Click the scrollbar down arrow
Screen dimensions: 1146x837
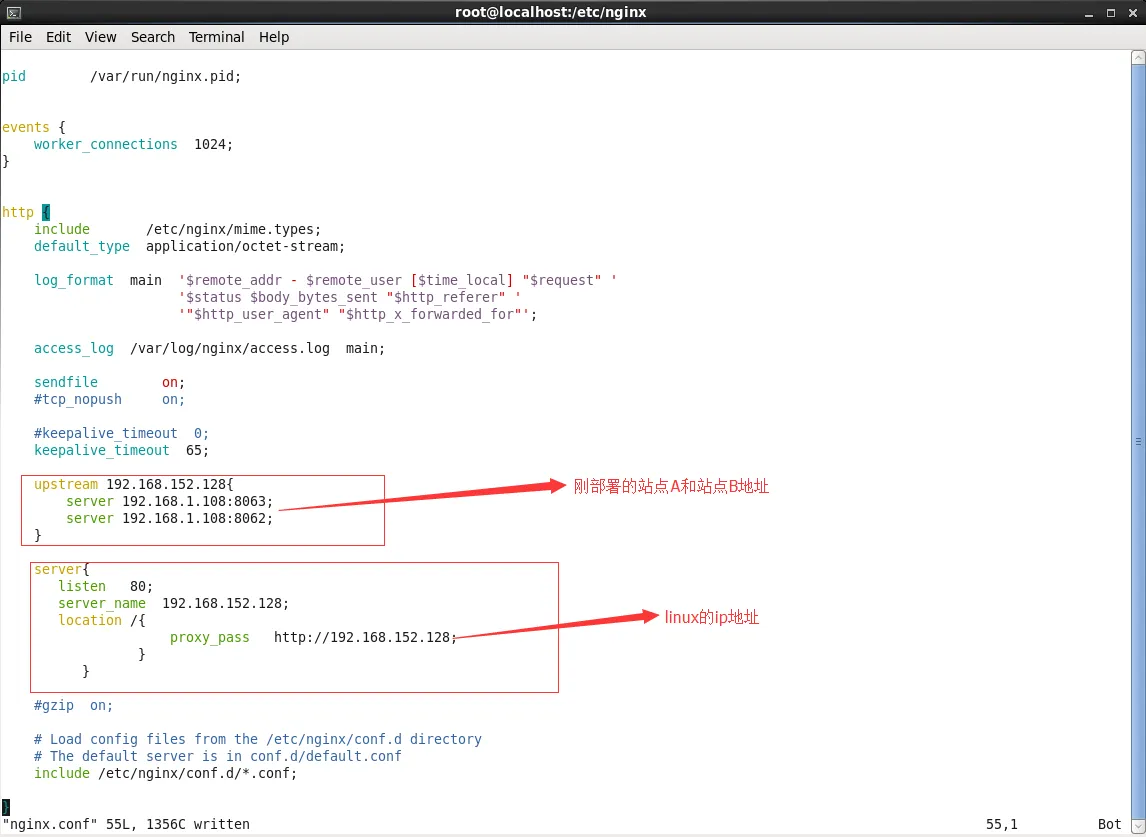click(x=1138, y=826)
